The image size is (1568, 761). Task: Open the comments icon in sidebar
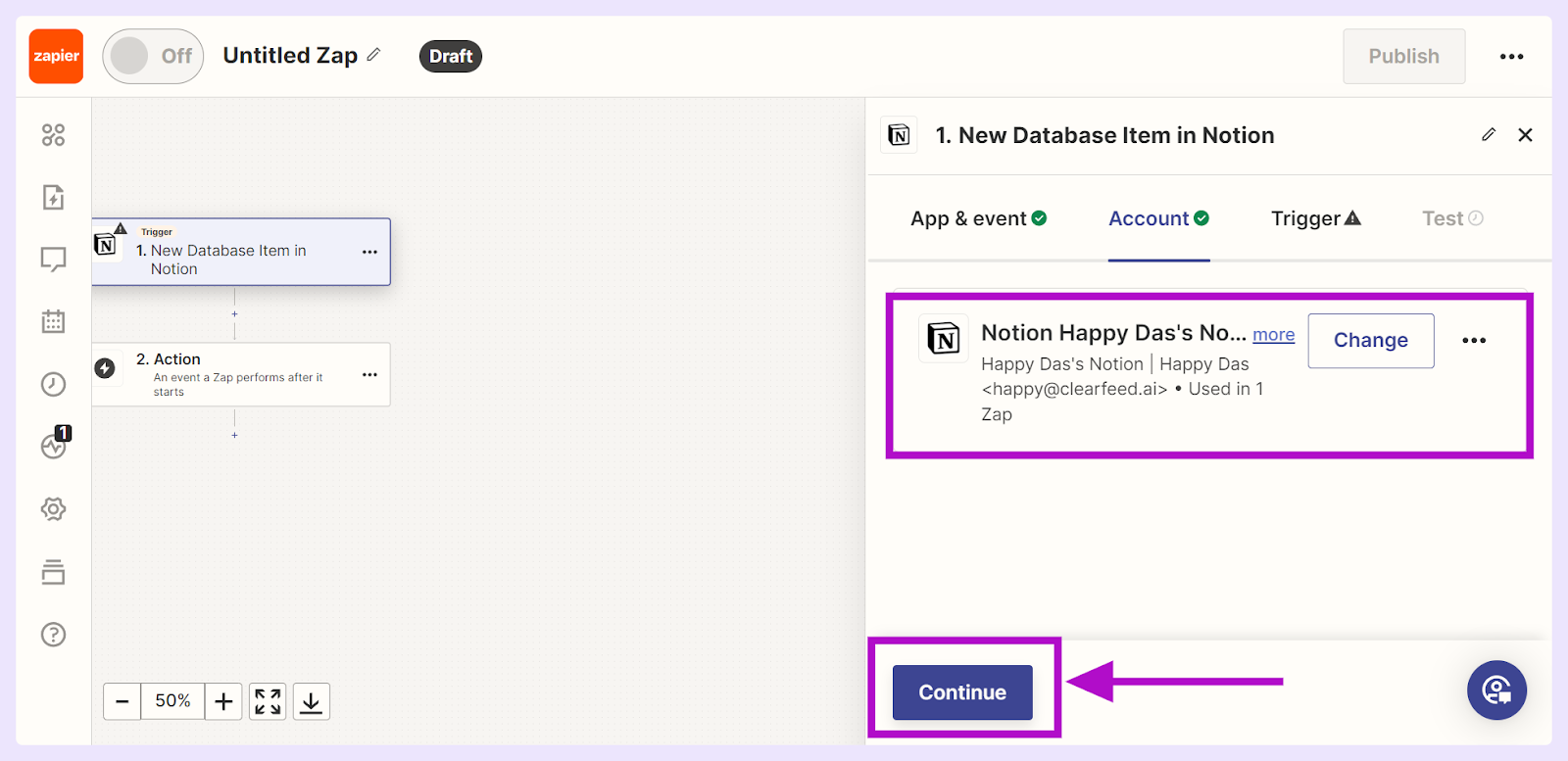(53, 260)
